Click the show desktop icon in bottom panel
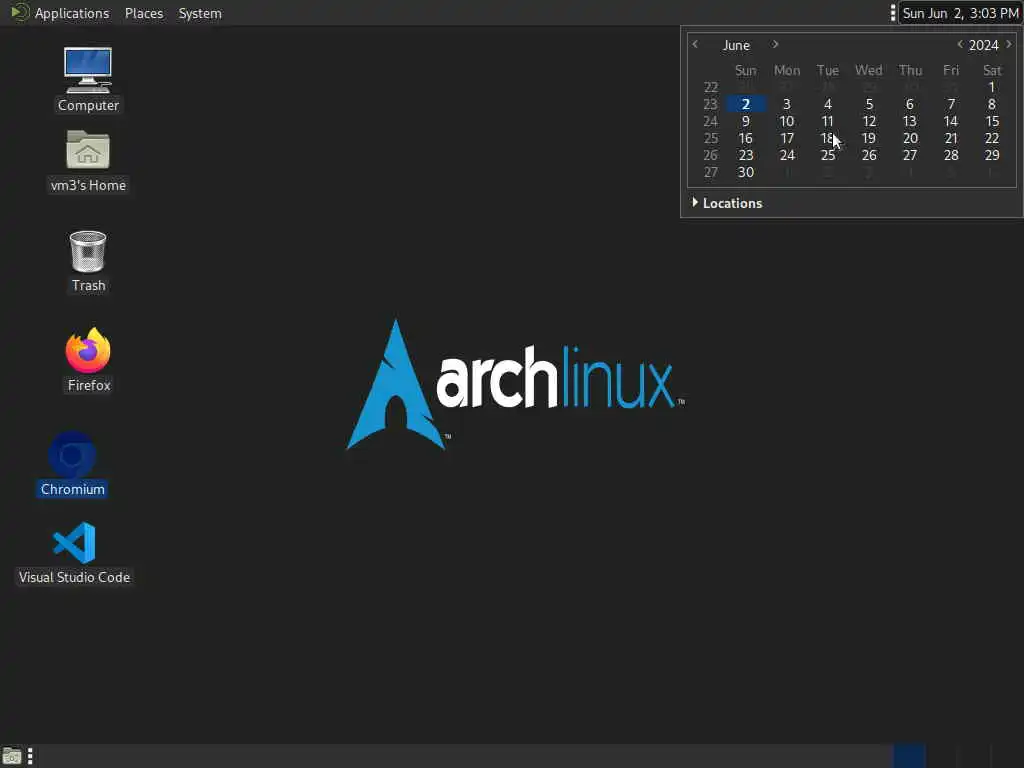 click(x=12, y=756)
